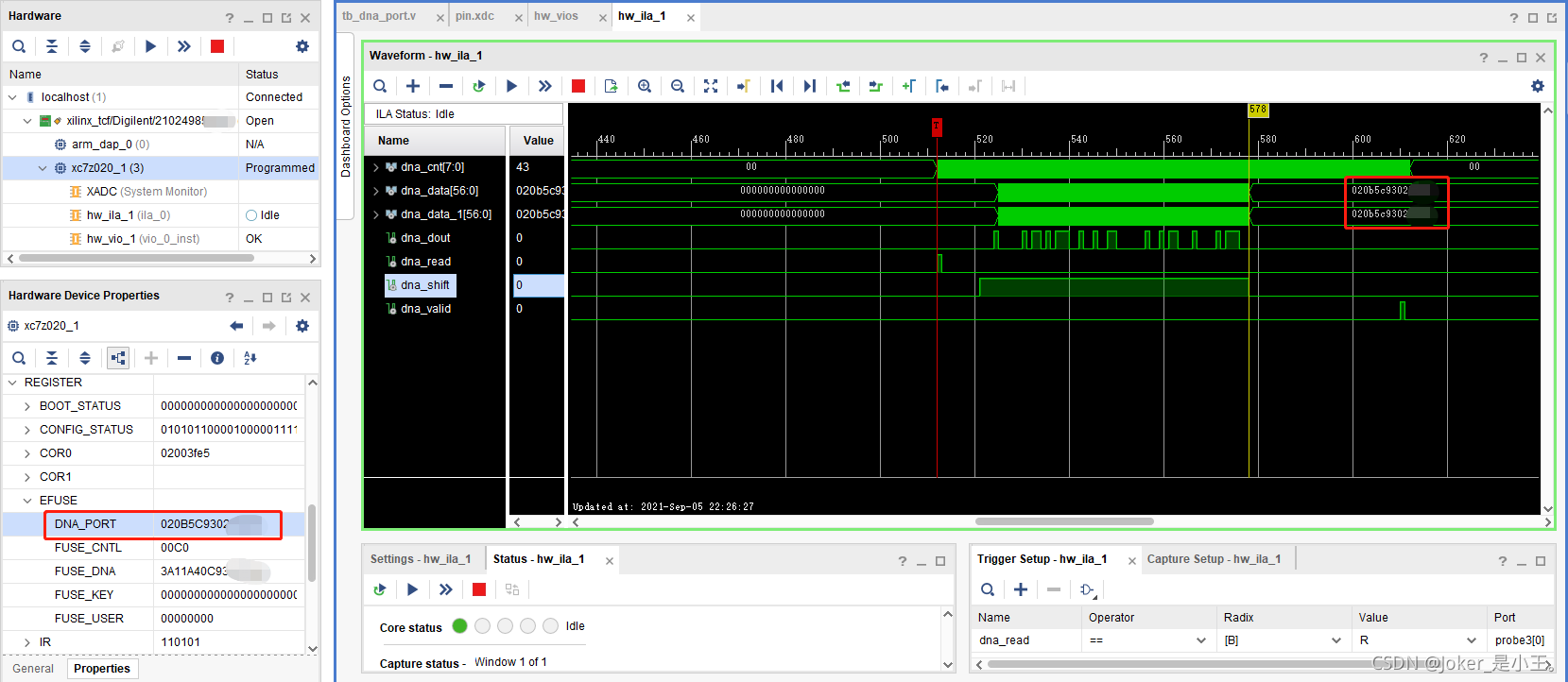The image size is (1568, 682).
Task: Expand all items in the Hardware panel toolbar
Action: 85,46
